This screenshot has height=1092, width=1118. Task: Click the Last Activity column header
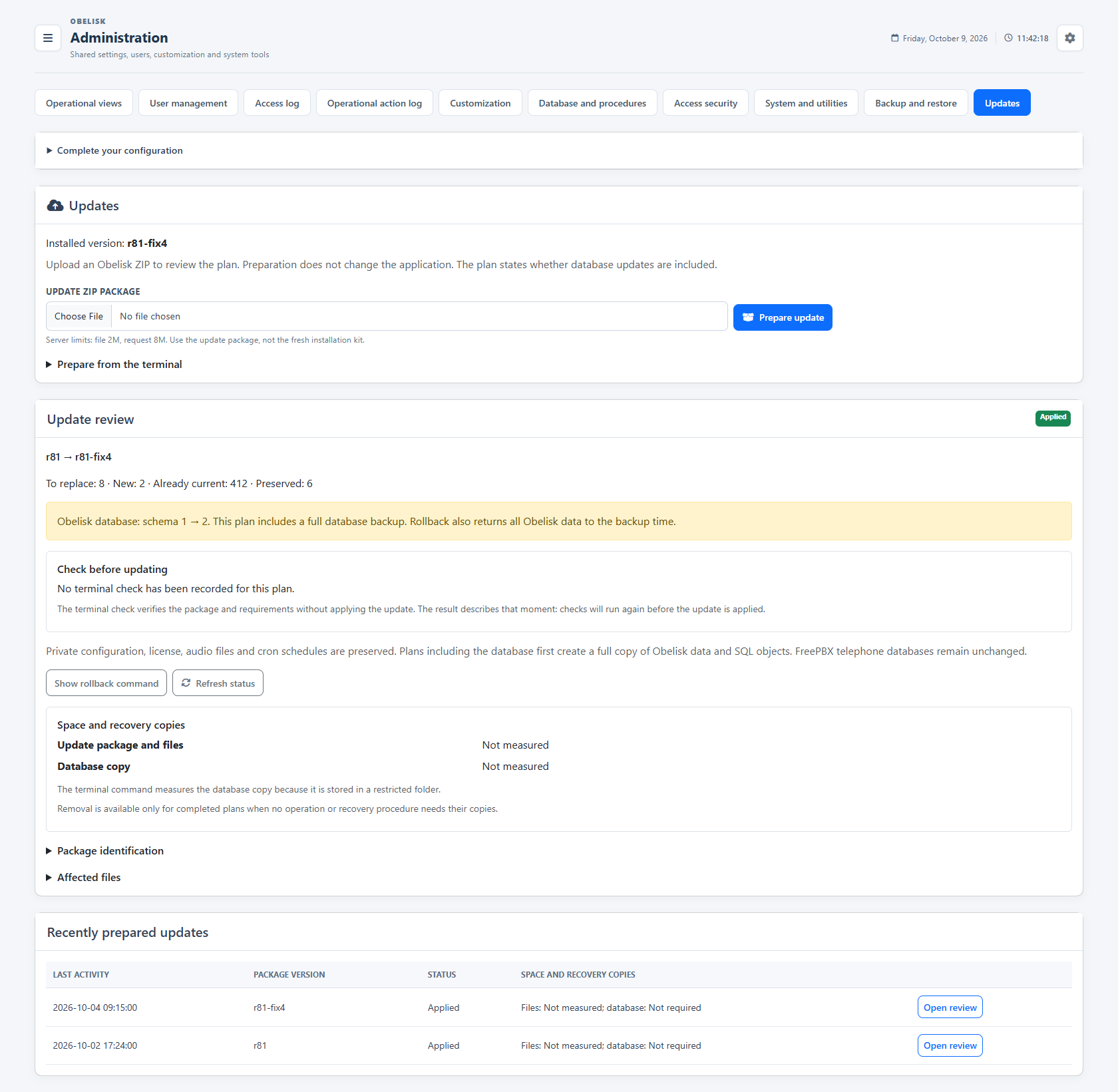[81, 975]
